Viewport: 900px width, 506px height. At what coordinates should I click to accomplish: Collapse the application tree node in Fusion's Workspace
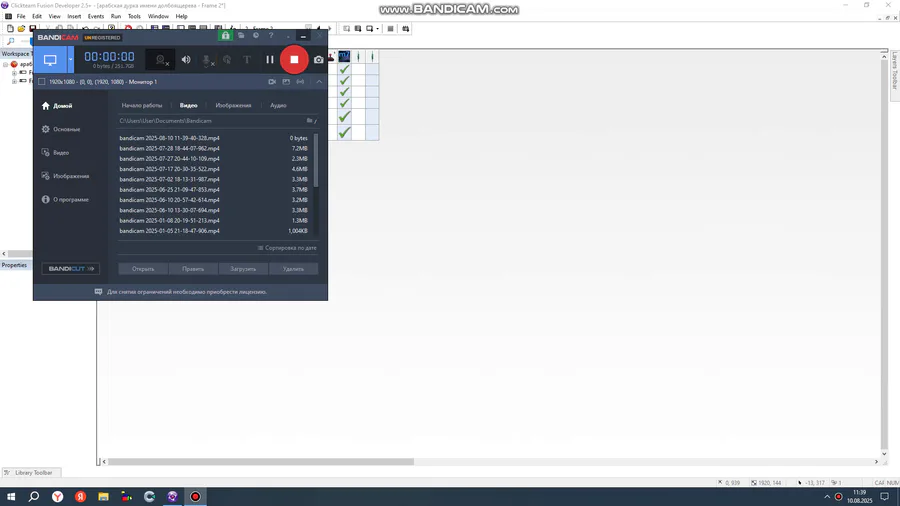coord(6,64)
